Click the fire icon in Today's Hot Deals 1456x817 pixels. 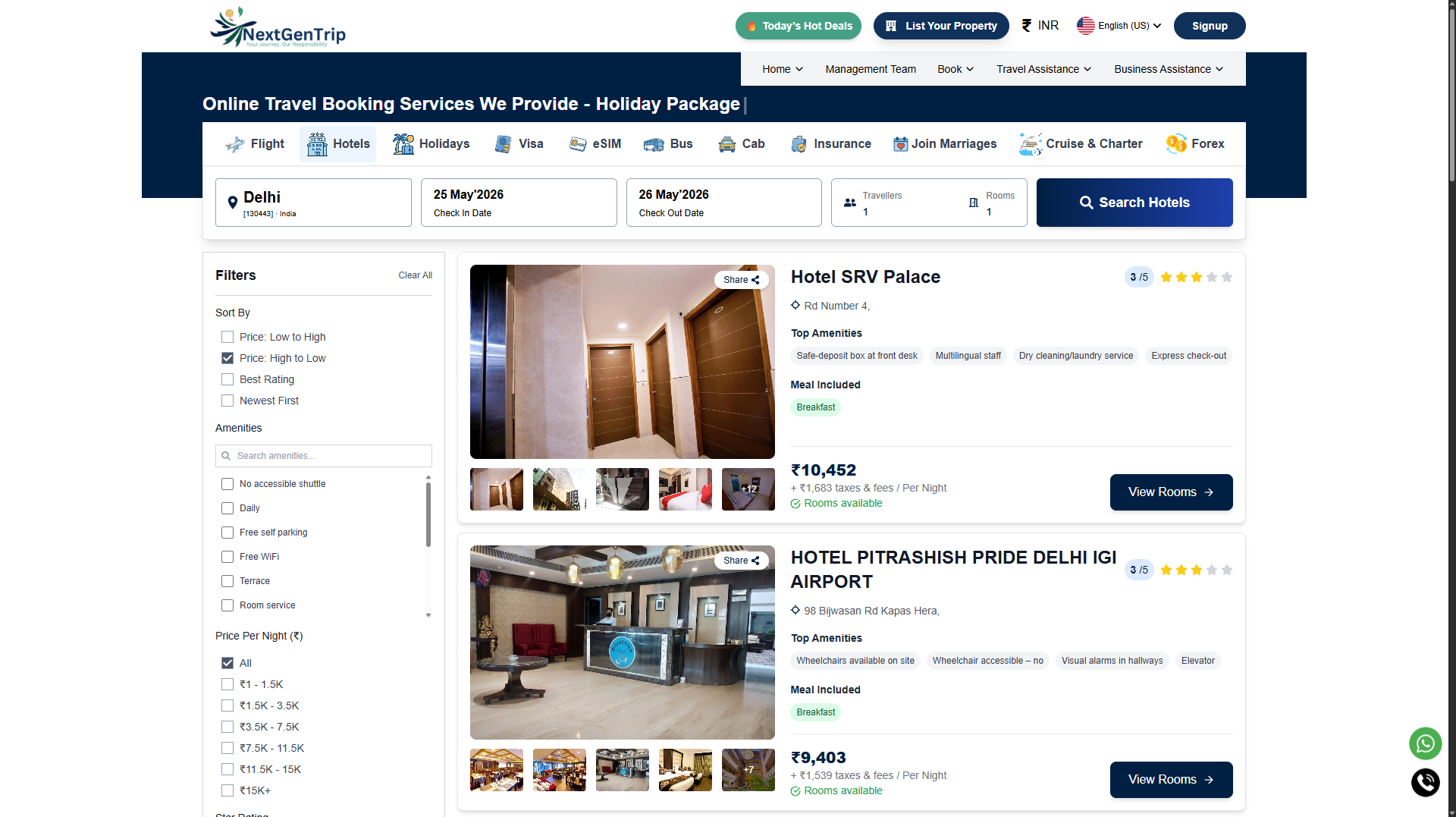click(x=752, y=26)
